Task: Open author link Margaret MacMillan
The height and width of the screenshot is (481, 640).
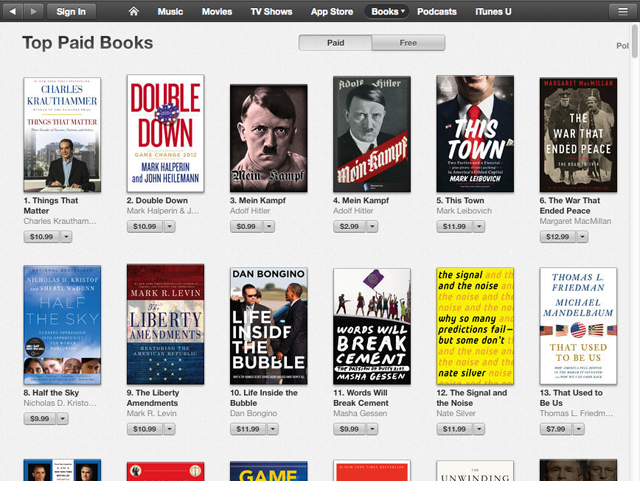Action: point(576,221)
